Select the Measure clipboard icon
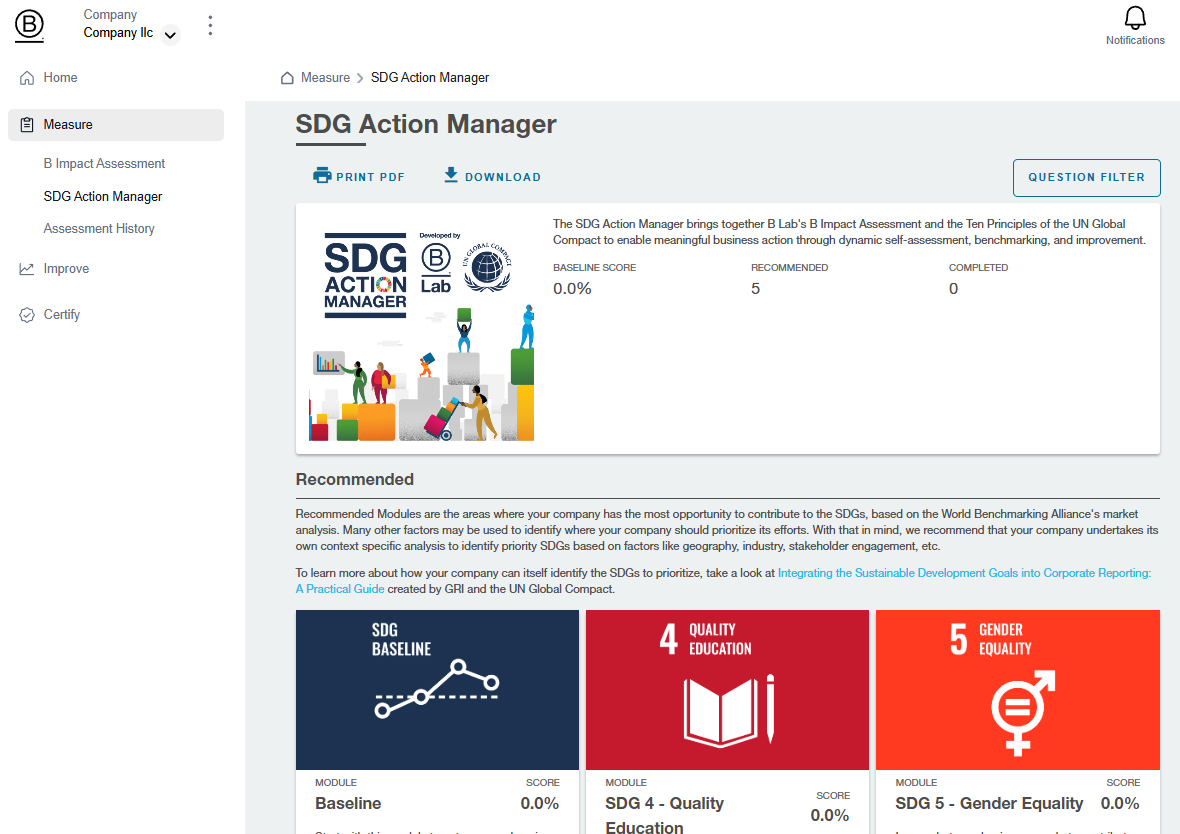This screenshot has width=1180, height=834. [x=27, y=125]
